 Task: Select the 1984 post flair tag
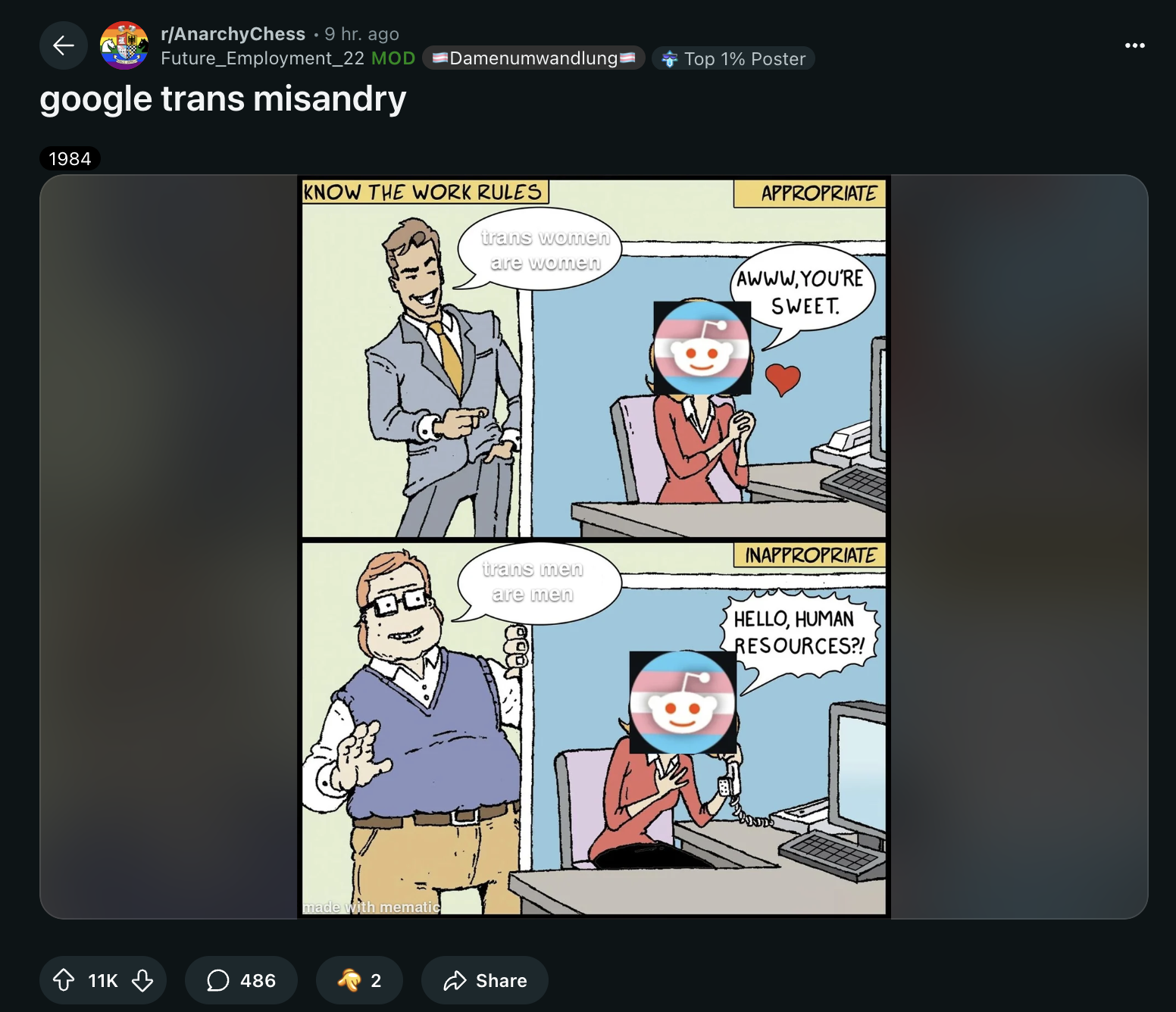tap(70, 158)
